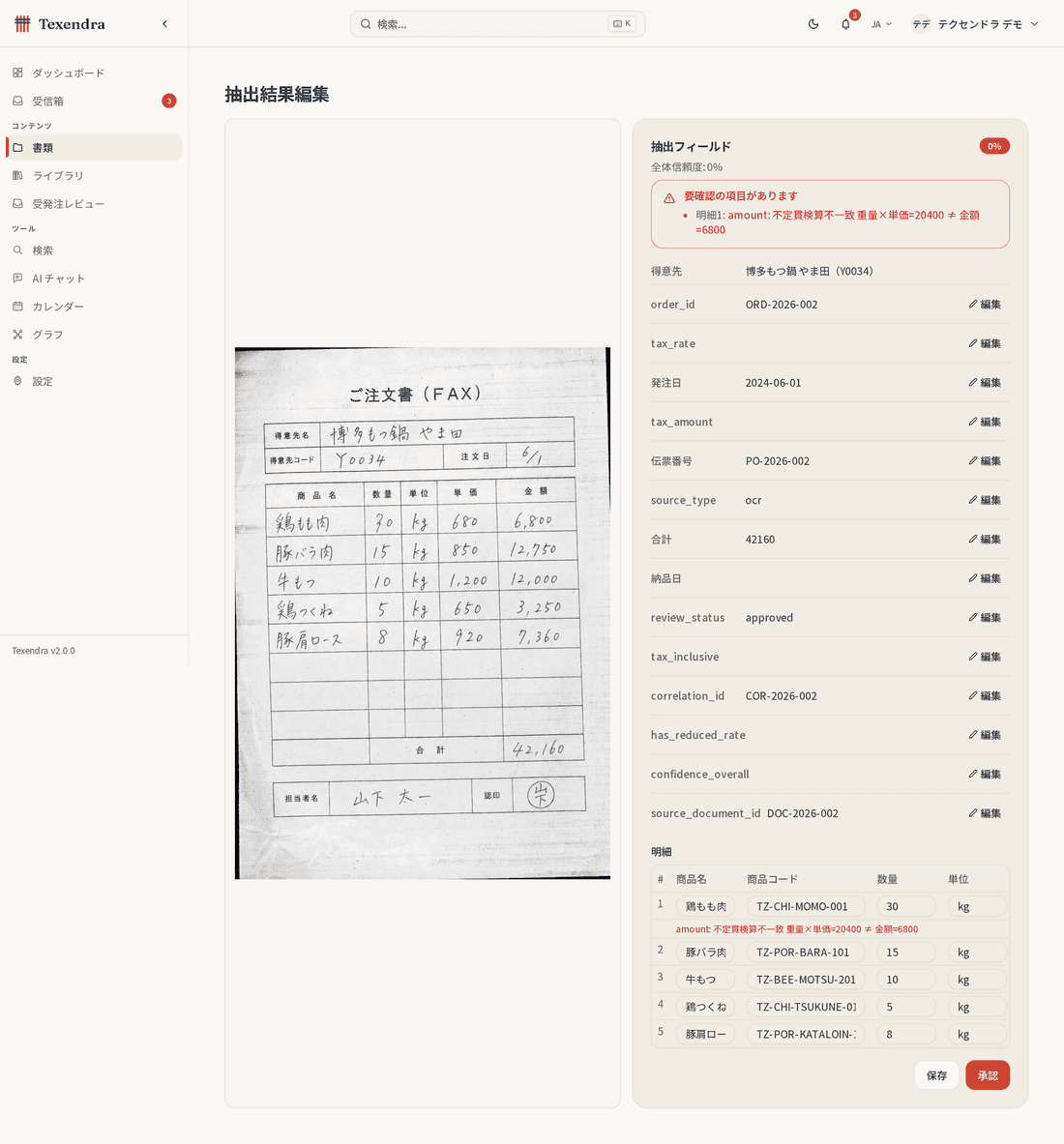Image resolution: width=1064 pixels, height=1144 pixels.
Task: Click the keyboard shortcut K badge
Action: click(623, 24)
